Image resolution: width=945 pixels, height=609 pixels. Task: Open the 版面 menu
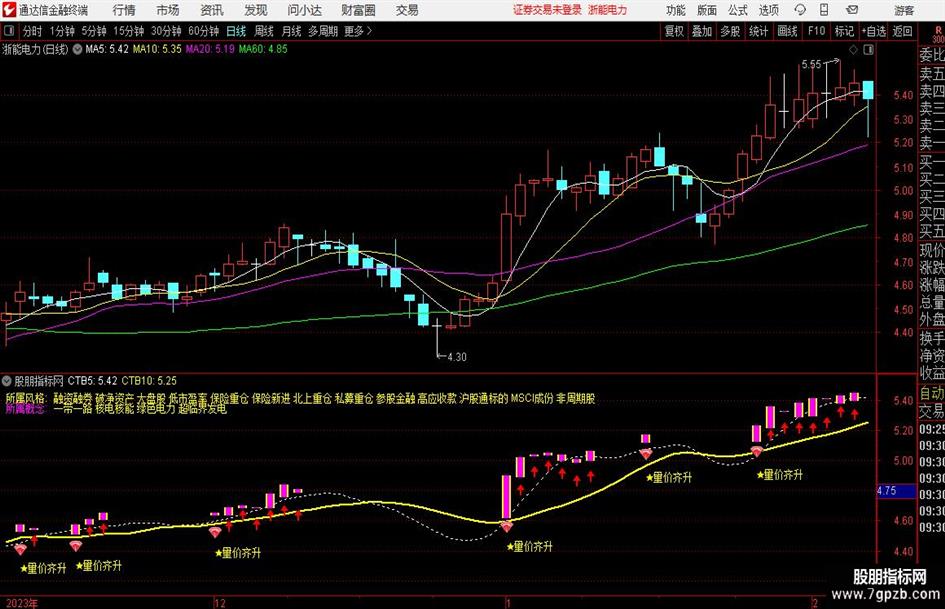[706, 10]
